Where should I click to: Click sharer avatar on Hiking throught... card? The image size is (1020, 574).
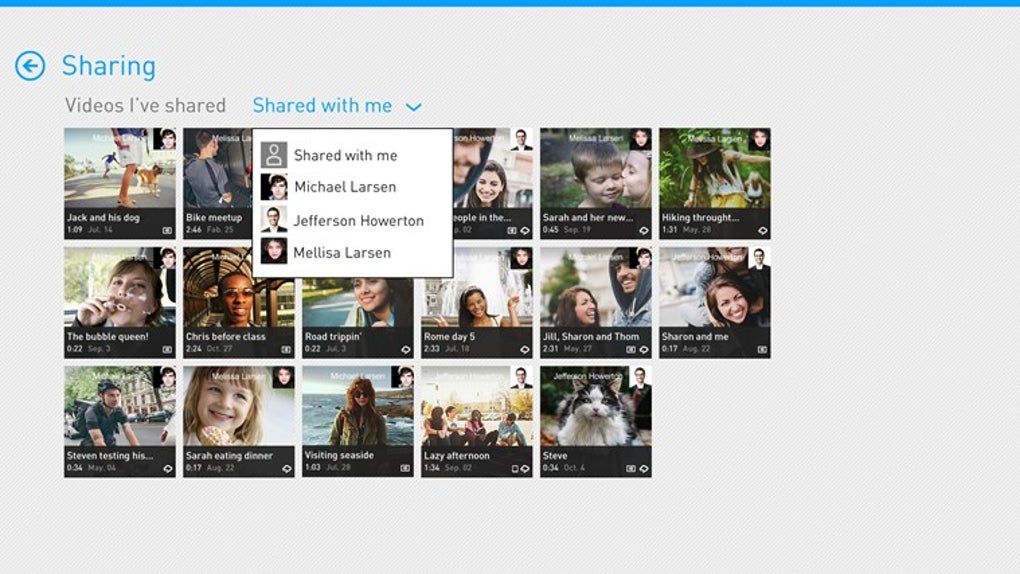[x=760, y=139]
